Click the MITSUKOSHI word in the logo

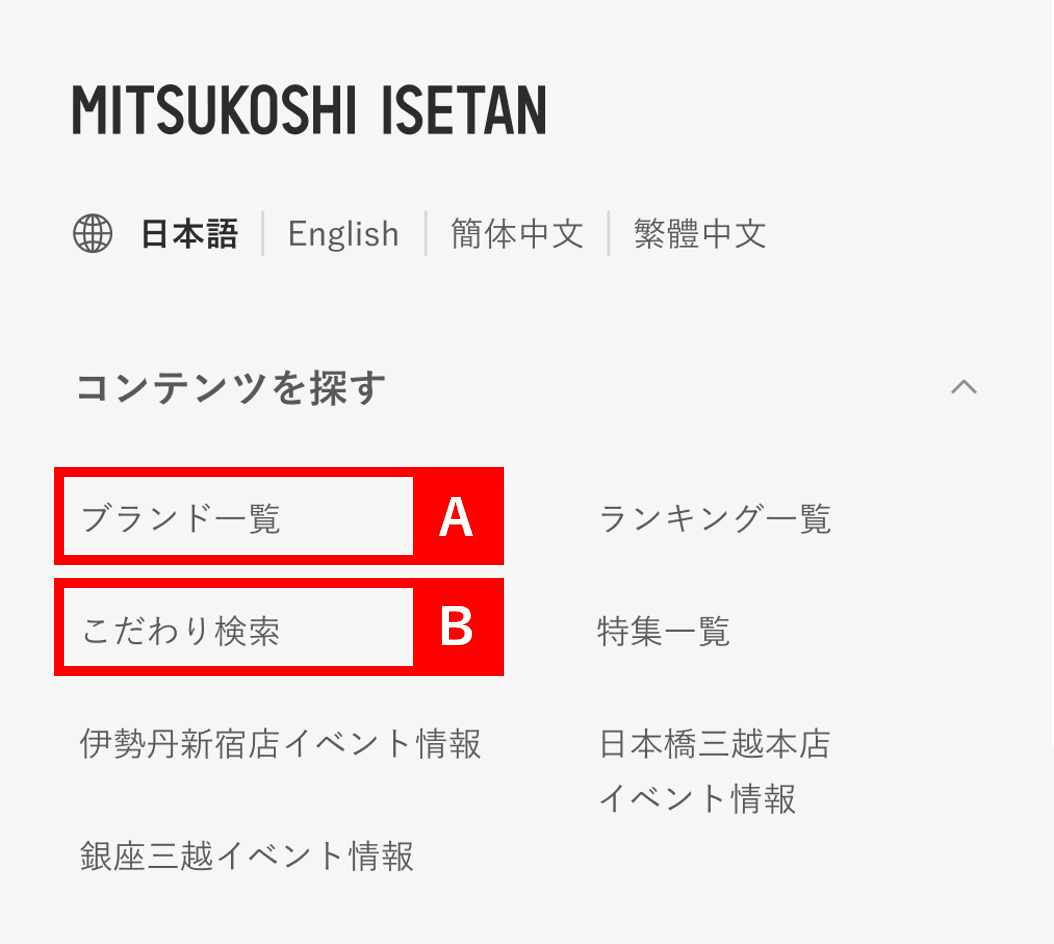pyautogui.click(x=214, y=110)
